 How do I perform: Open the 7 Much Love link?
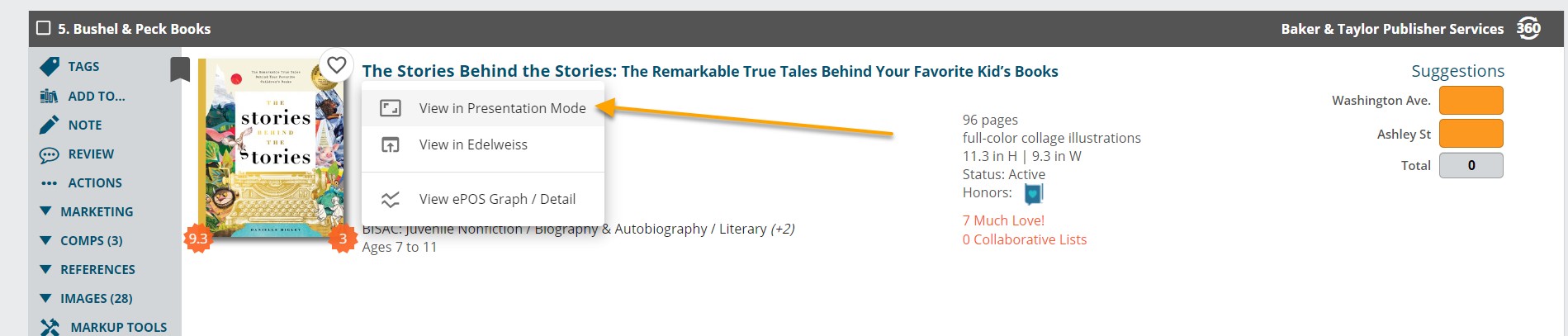coord(1003,220)
